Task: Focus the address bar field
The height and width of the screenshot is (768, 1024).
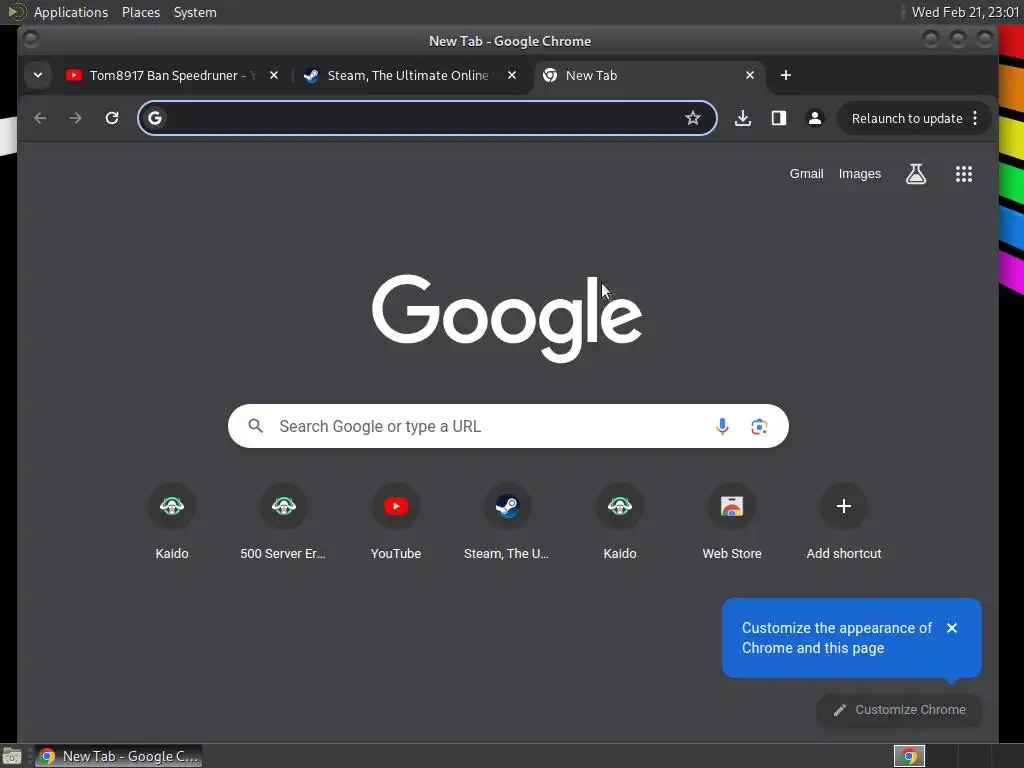Action: pos(427,118)
